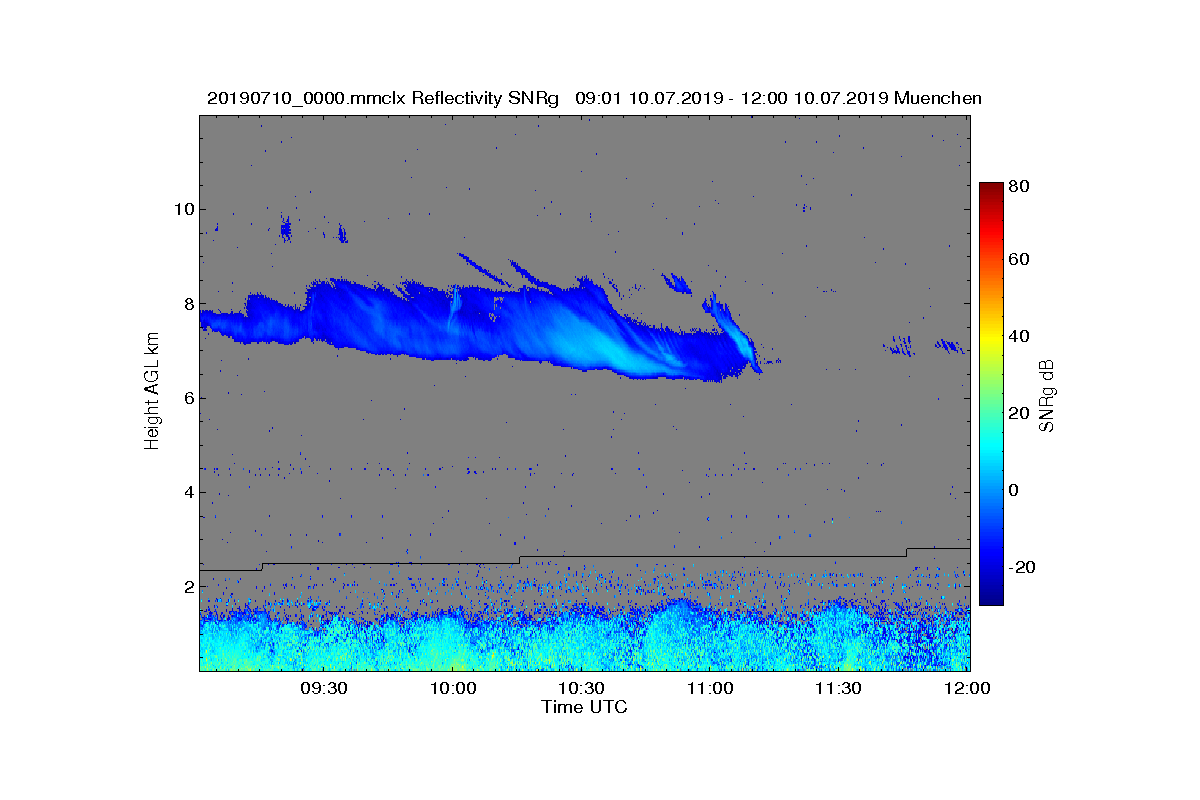Viewport: 1200px width, 800px height.
Task: Click the colorbar value 20
Action: [x=1020, y=413]
